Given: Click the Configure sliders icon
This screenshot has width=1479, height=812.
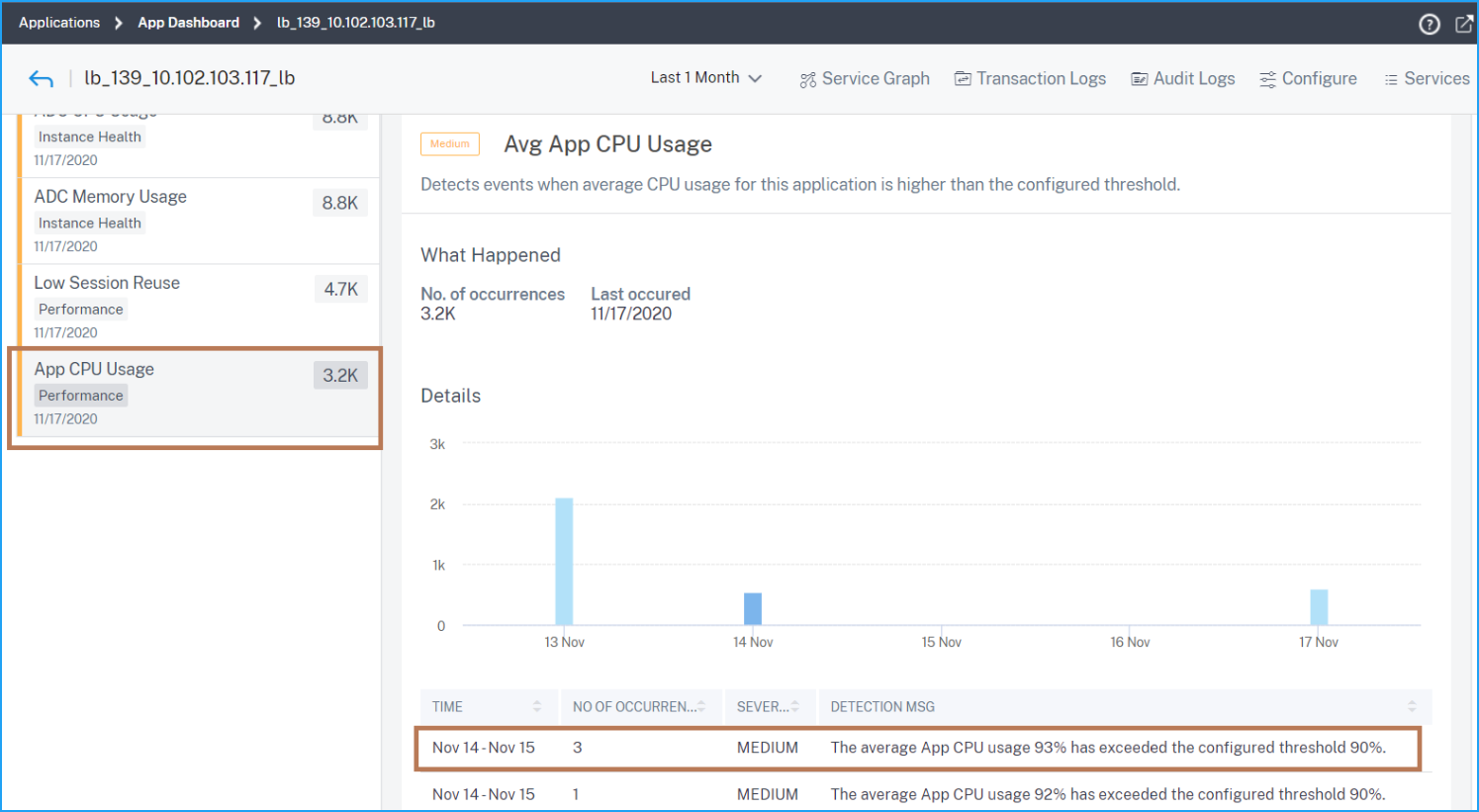Looking at the screenshot, I should 1267,79.
